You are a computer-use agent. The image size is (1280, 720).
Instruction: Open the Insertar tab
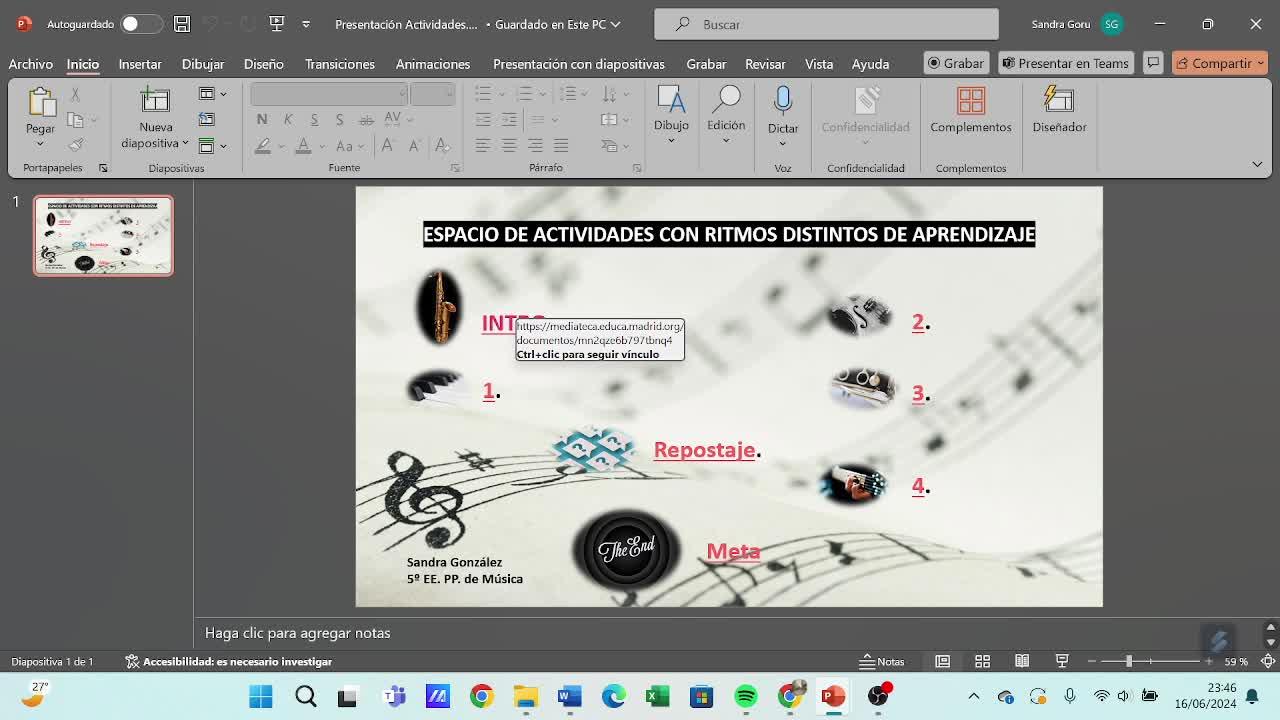click(x=139, y=64)
